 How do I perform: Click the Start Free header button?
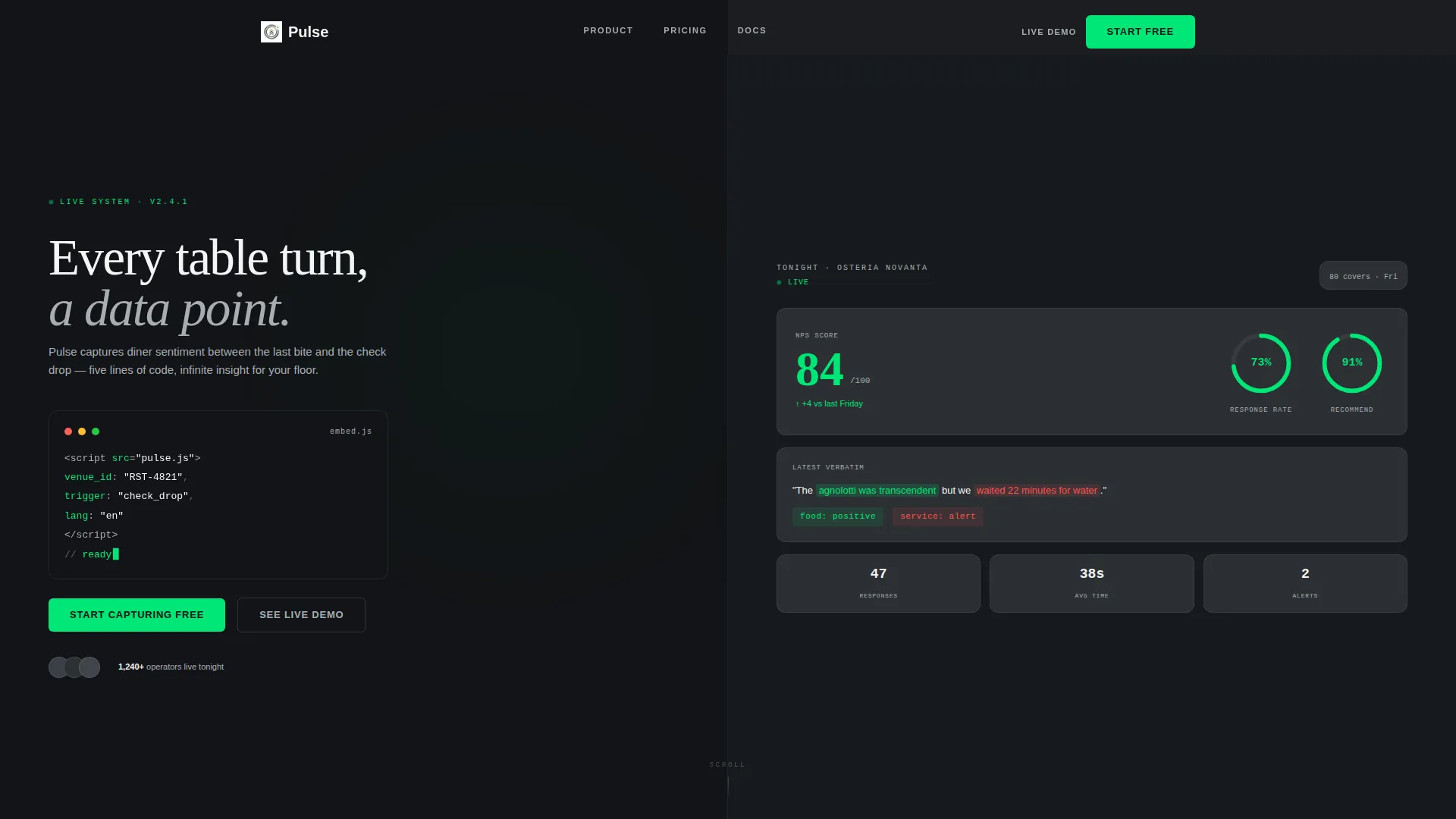(x=1140, y=32)
